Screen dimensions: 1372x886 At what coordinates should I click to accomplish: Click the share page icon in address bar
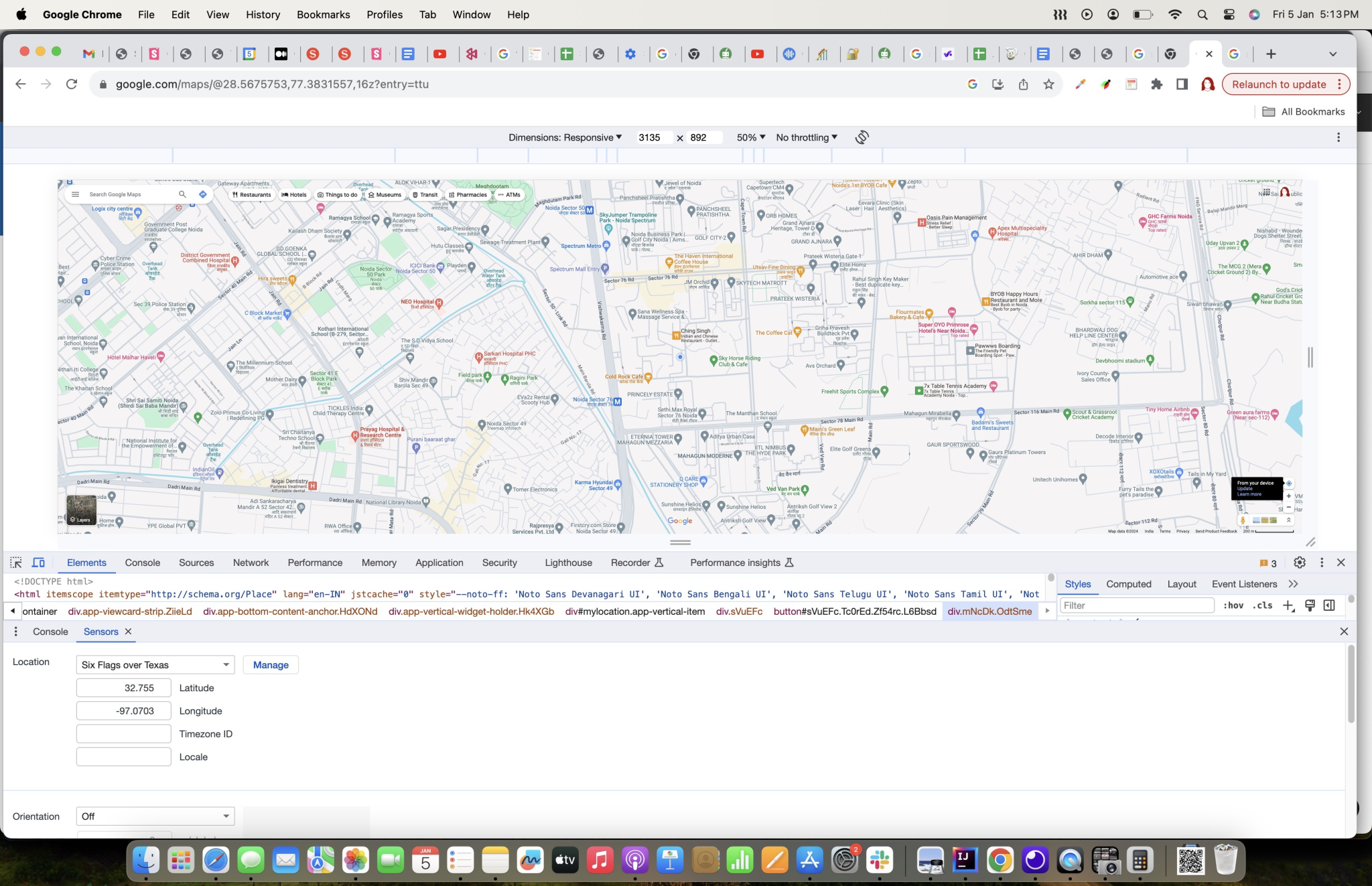click(1023, 84)
